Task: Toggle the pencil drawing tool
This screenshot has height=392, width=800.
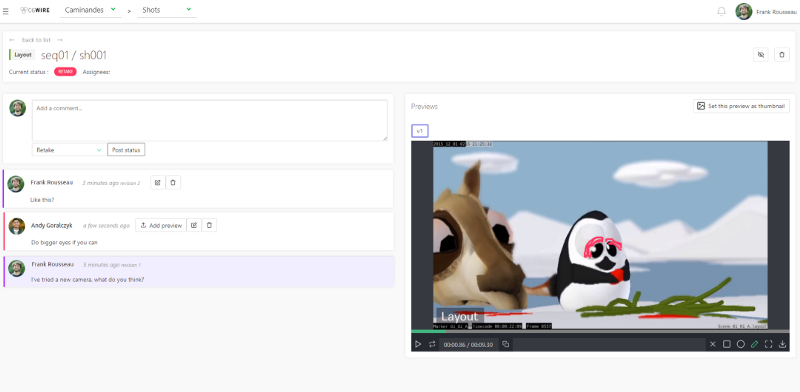Action: coord(755,345)
